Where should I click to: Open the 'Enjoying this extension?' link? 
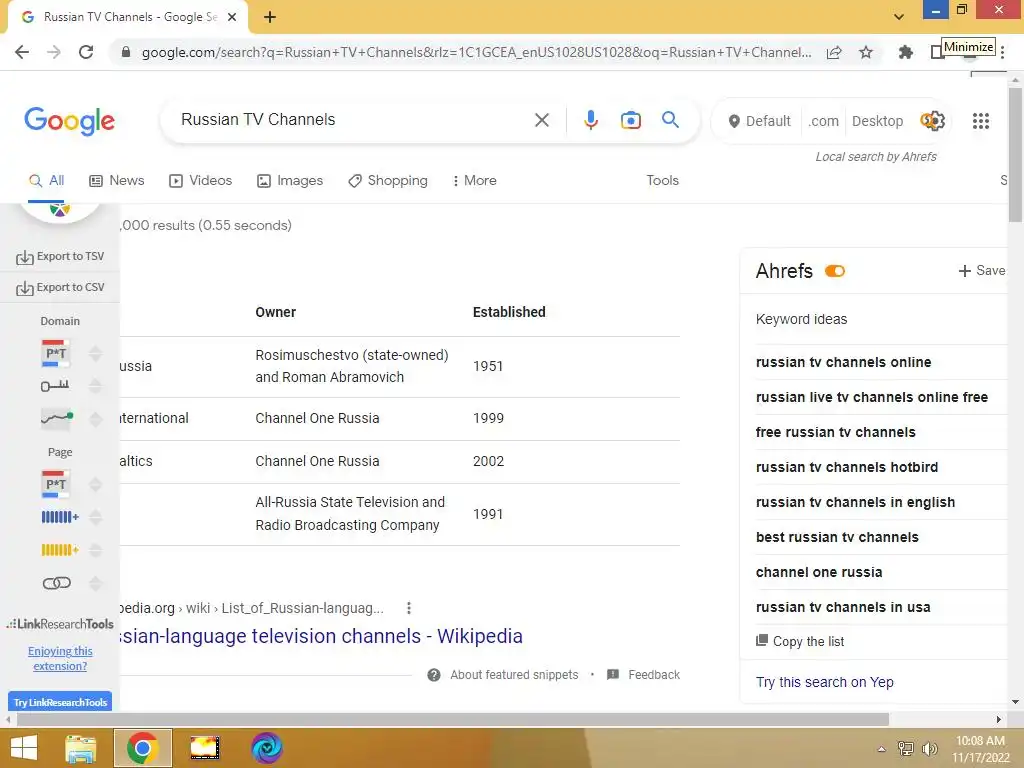click(60, 658)
